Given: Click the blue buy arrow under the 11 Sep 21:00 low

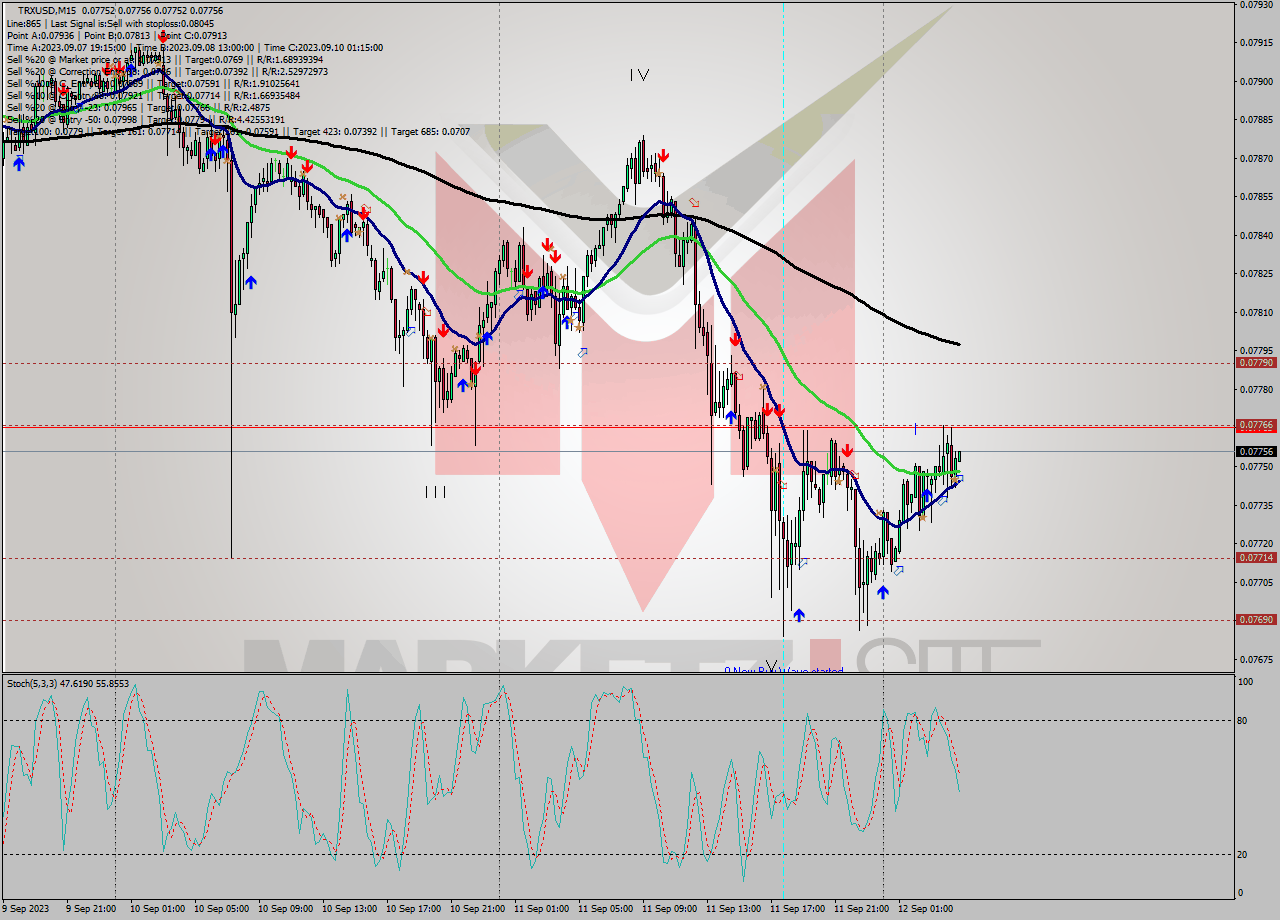Looking at the screenshot, I should click(883, 592).
